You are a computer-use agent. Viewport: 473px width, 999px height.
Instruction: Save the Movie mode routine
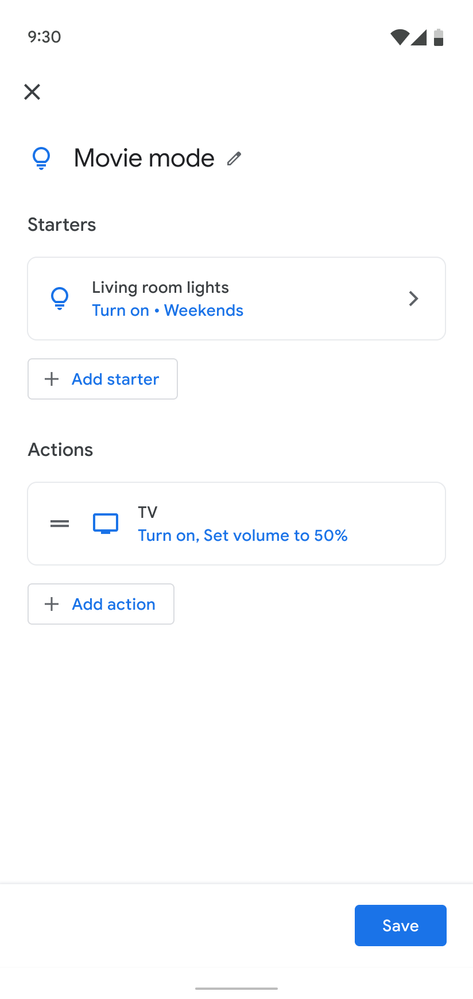[x=400, y=925]
